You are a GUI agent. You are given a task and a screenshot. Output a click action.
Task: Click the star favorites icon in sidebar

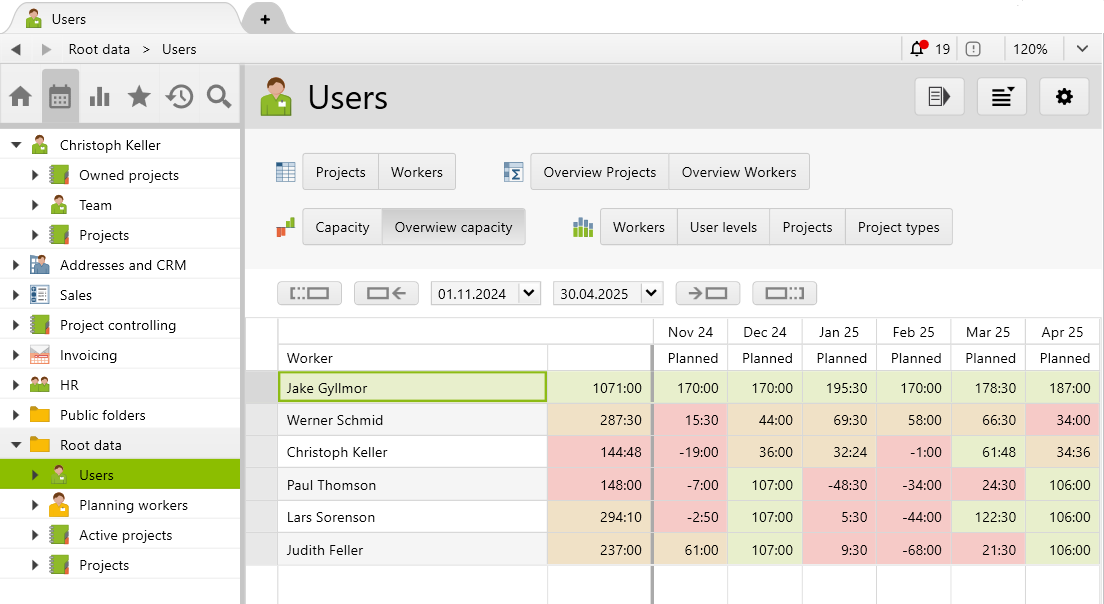pyautogui.click(x=138, y=96)
